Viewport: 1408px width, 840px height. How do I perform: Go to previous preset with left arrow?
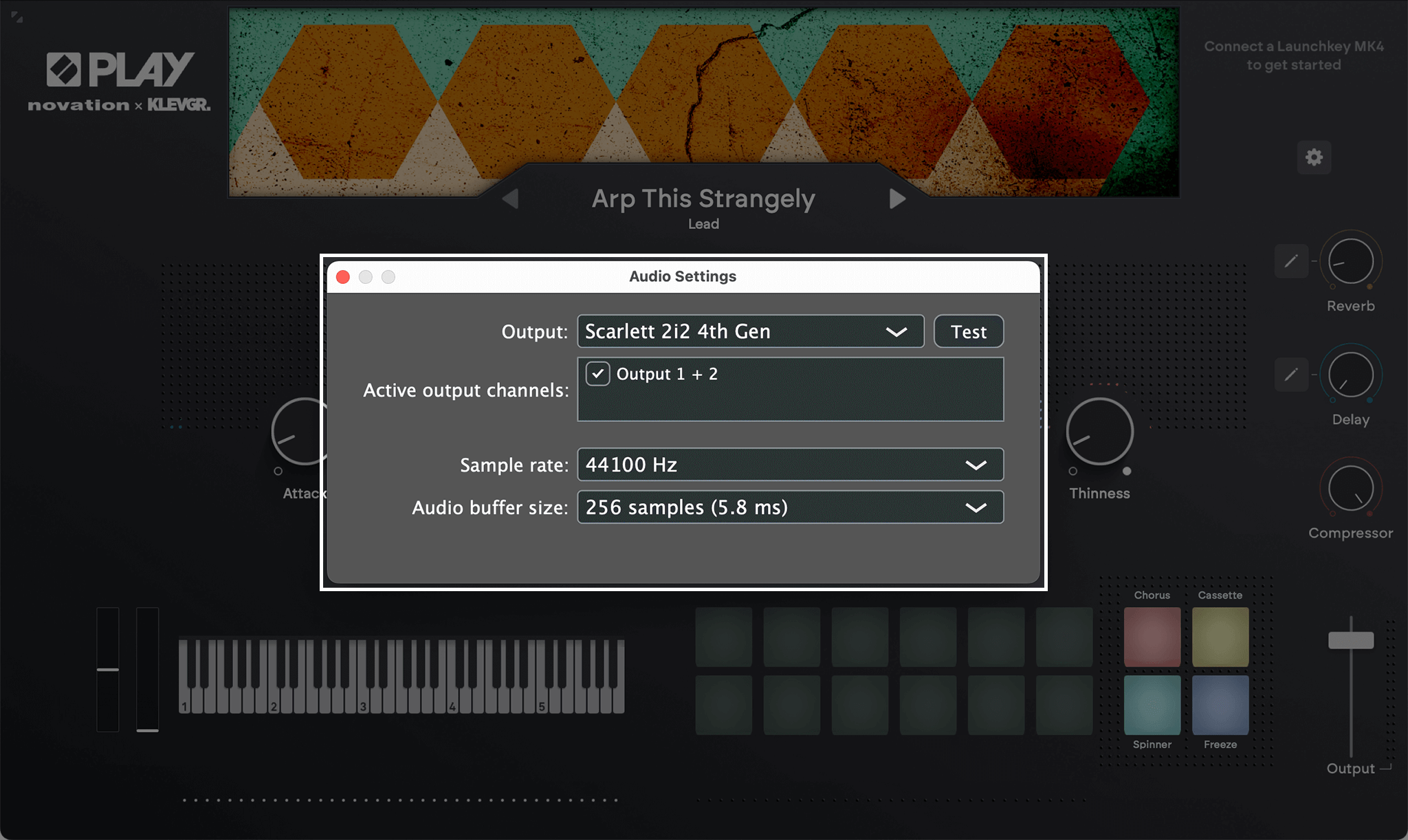pos(510,199)
